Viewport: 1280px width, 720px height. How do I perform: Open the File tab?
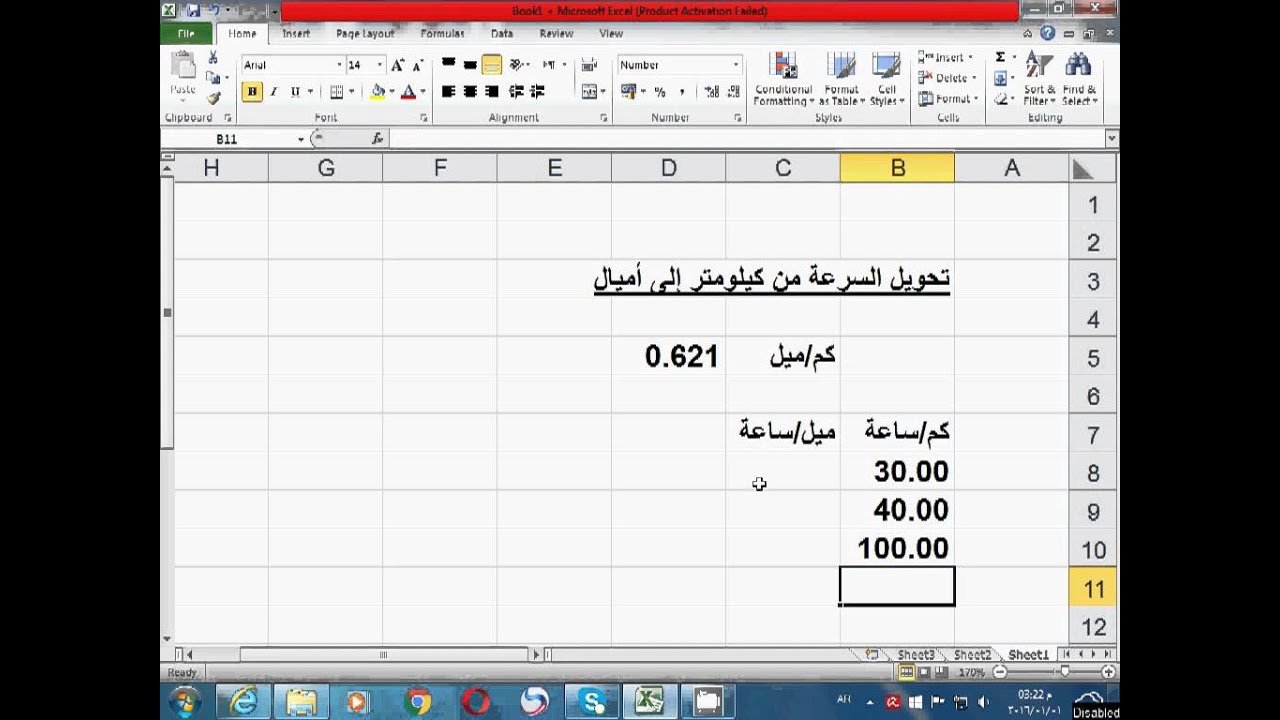pos(186,33)
